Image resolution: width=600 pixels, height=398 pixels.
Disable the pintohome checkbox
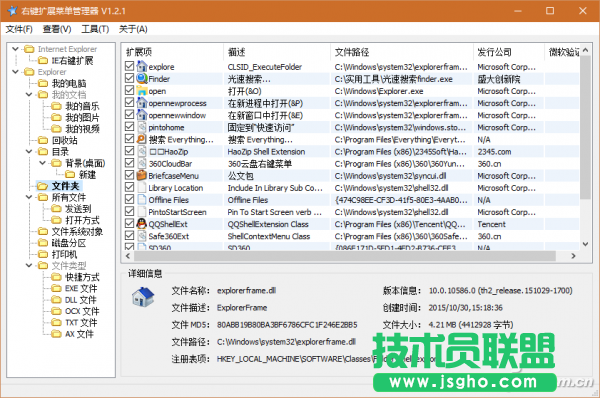coord(129,127)
